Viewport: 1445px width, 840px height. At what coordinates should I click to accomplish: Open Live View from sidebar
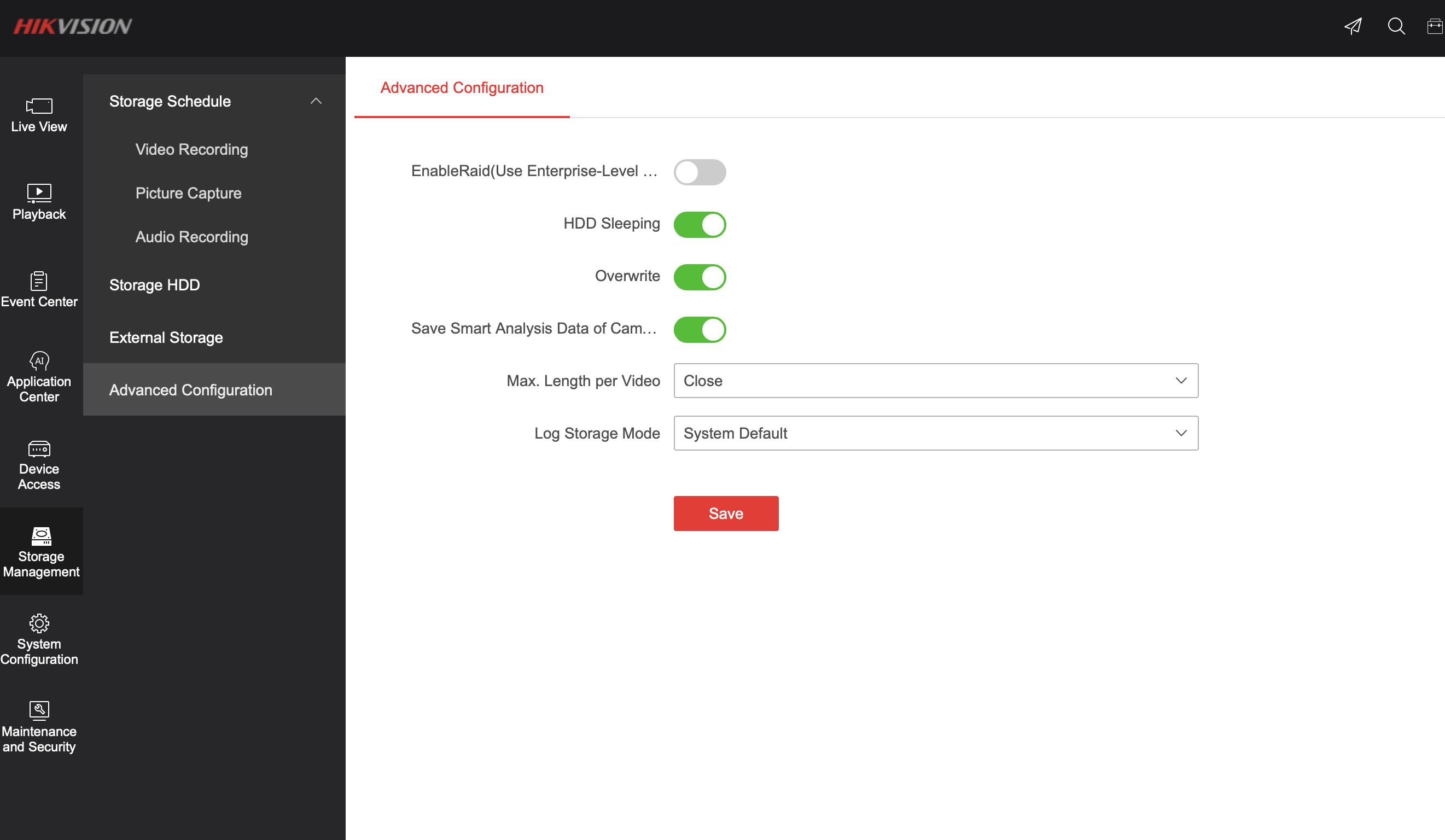point(39,115)
